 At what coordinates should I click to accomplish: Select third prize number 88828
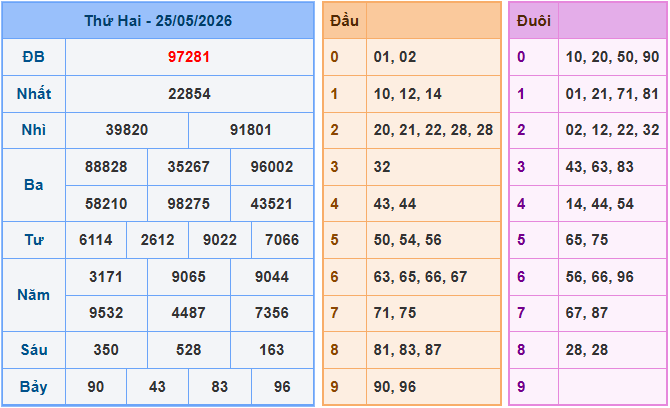[106, 167]
